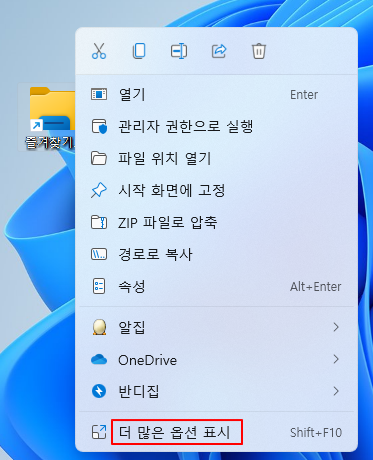373x460 pixels.
Task: Click the shield icon beside 관리자 권한으로 실행
Action: (99, 127)
